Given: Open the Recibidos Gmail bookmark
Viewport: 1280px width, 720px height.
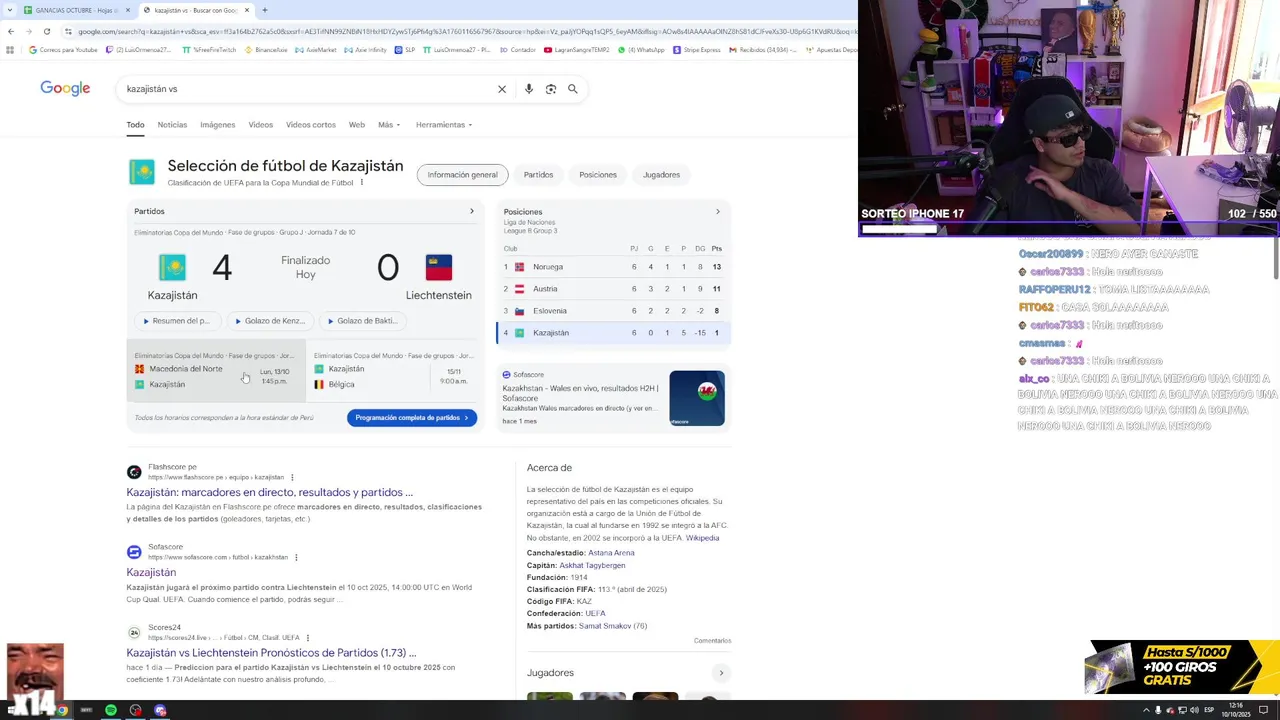Looking at the screenshot, I should click(762, 49).
